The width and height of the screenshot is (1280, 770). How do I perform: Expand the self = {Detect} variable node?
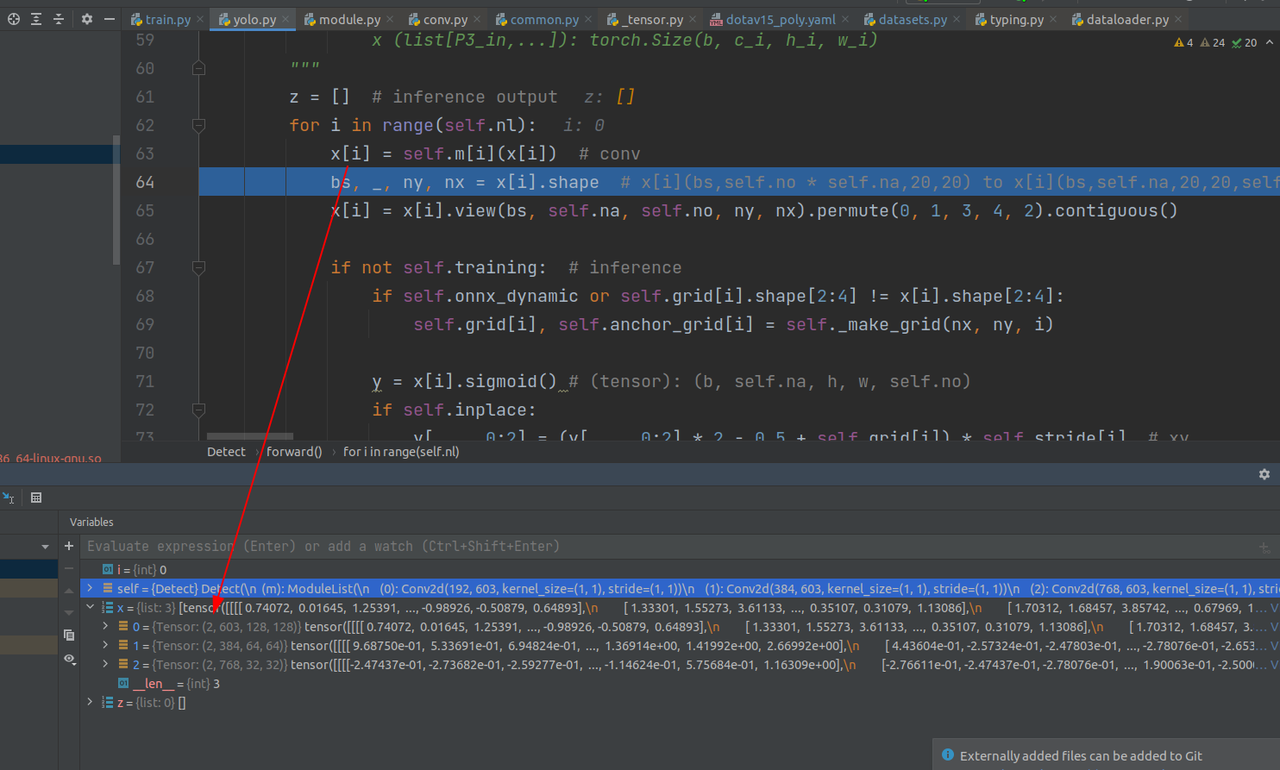(x=90, y=588)
